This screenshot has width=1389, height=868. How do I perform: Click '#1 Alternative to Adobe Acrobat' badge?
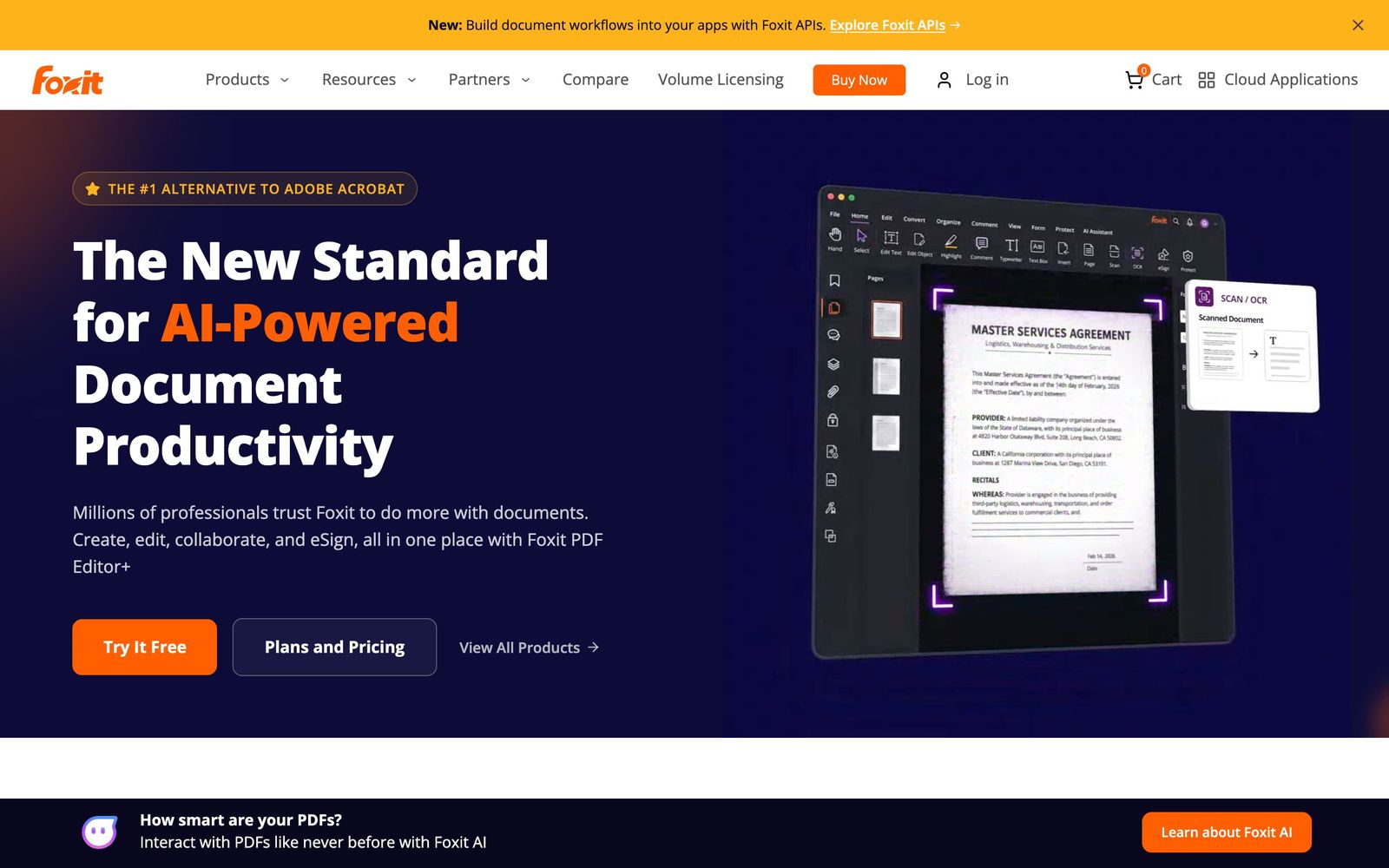pyautogui.click(x=245, y=188)
